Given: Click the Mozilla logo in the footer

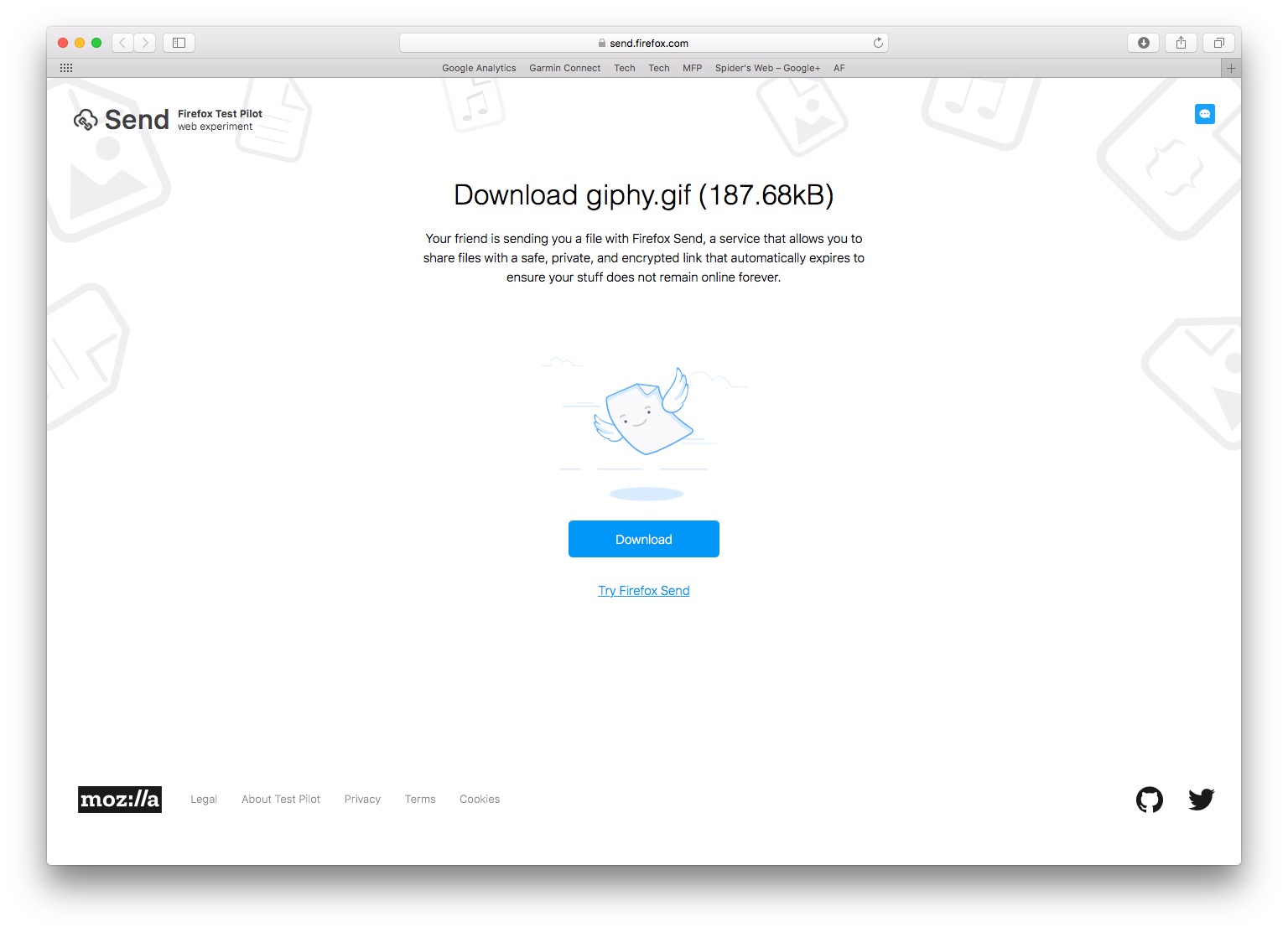Looking at the screenshot, I should (x=120, y=800).
